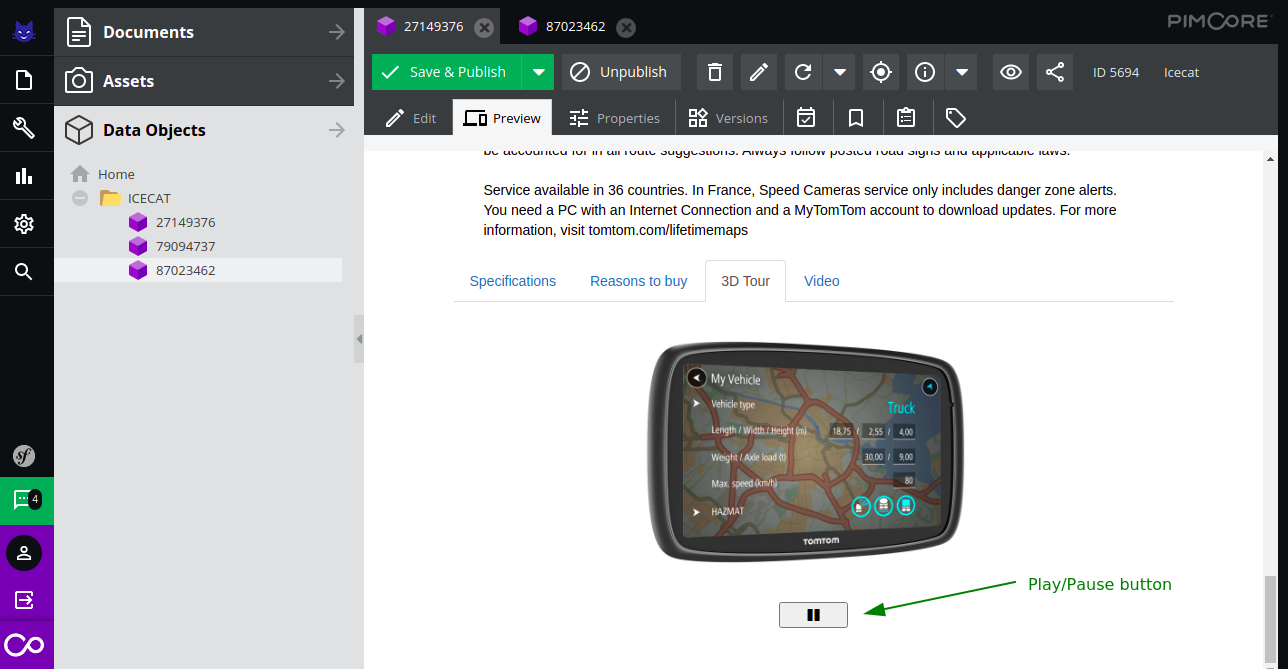
Task: Switch to Specifications tab
Action: [x=513, y=281]
